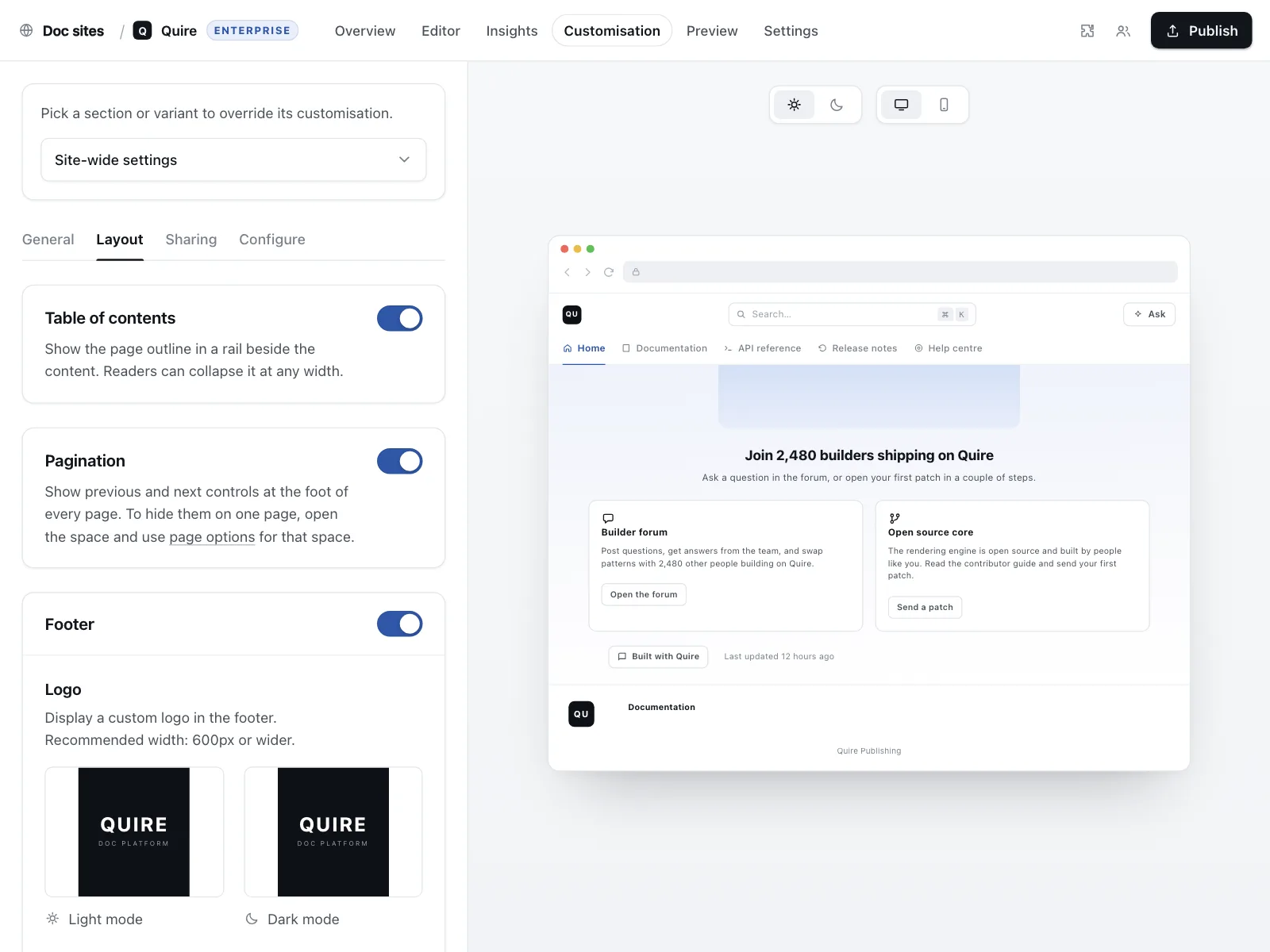1270x952 pixels.
Task: Select desktop preview device icon
Action: tap(902, 105)
